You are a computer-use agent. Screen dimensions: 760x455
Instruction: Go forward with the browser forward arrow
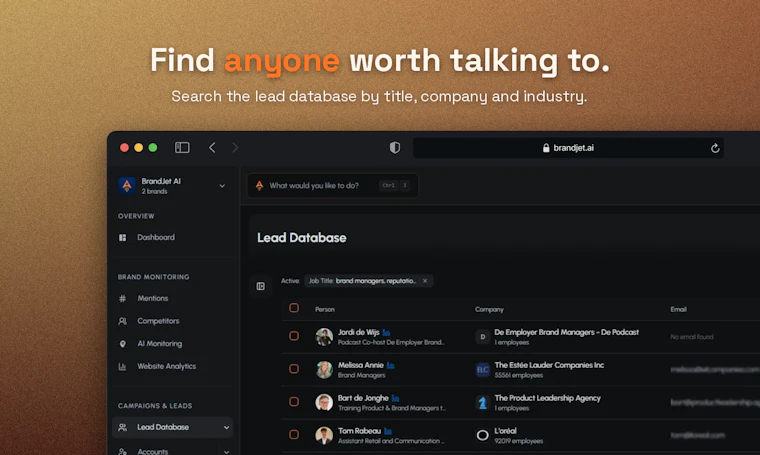point(235,147)
